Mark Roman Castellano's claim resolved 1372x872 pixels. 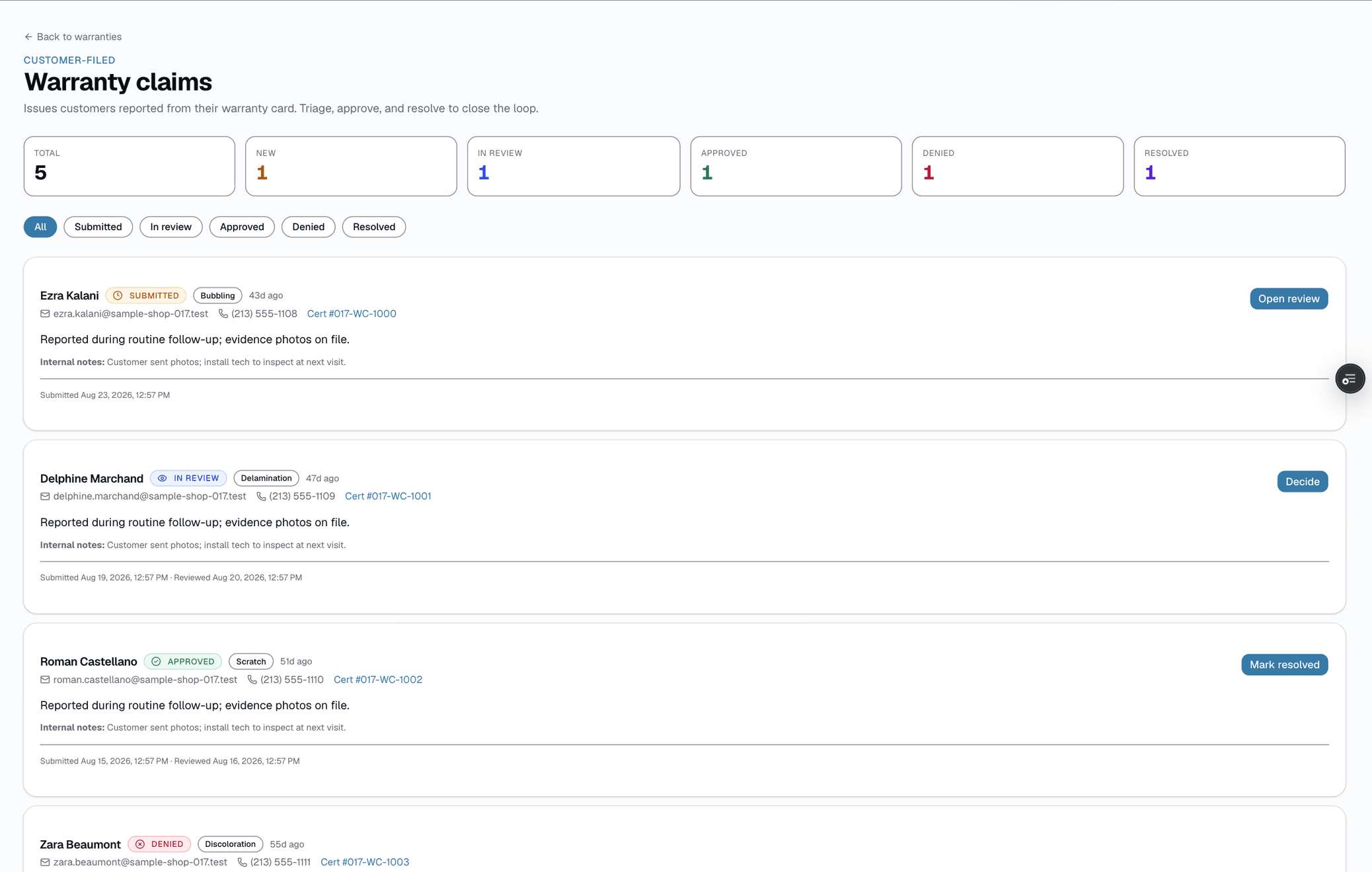coord(1284,664)
